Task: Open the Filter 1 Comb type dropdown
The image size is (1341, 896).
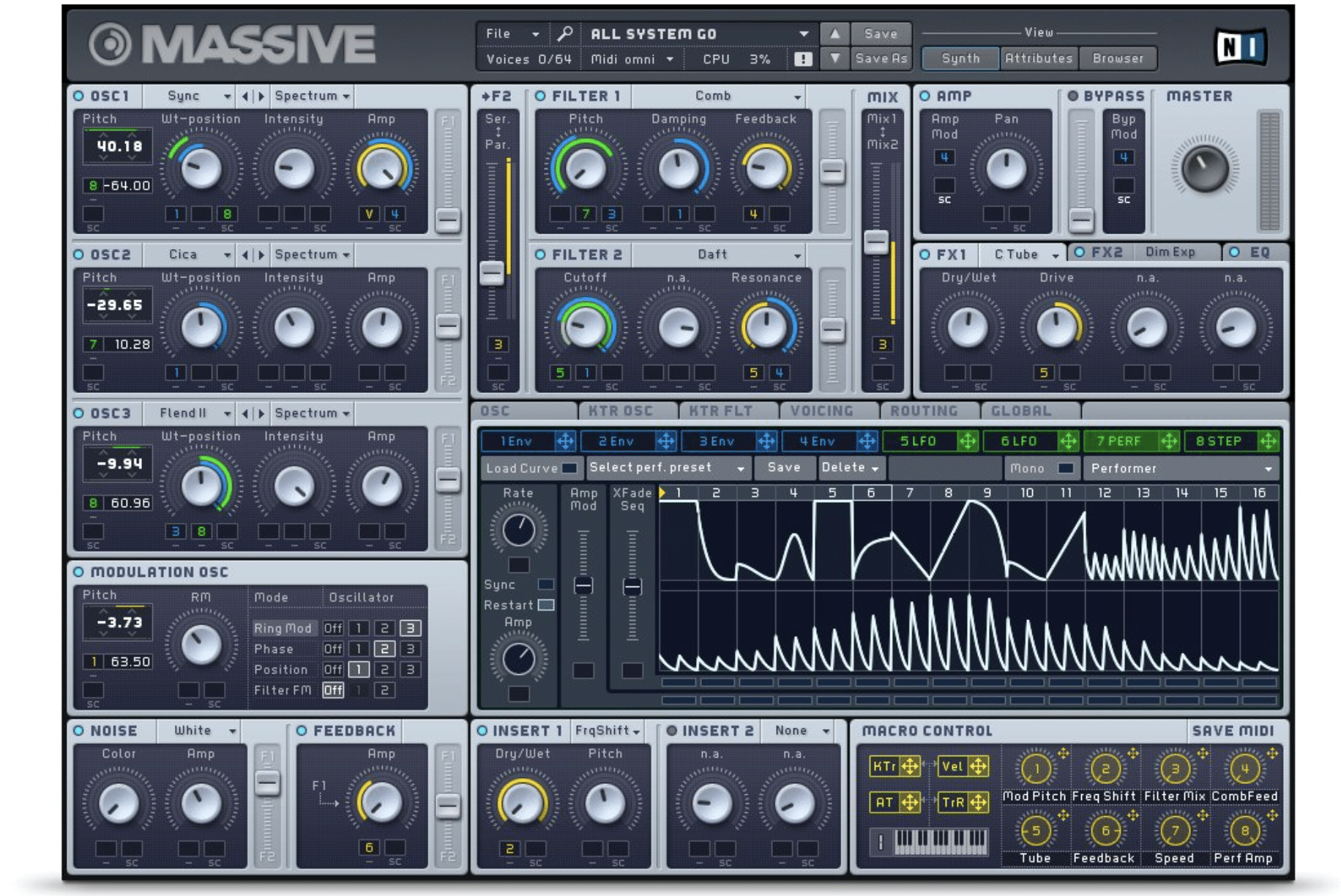Action: [717, 96]
